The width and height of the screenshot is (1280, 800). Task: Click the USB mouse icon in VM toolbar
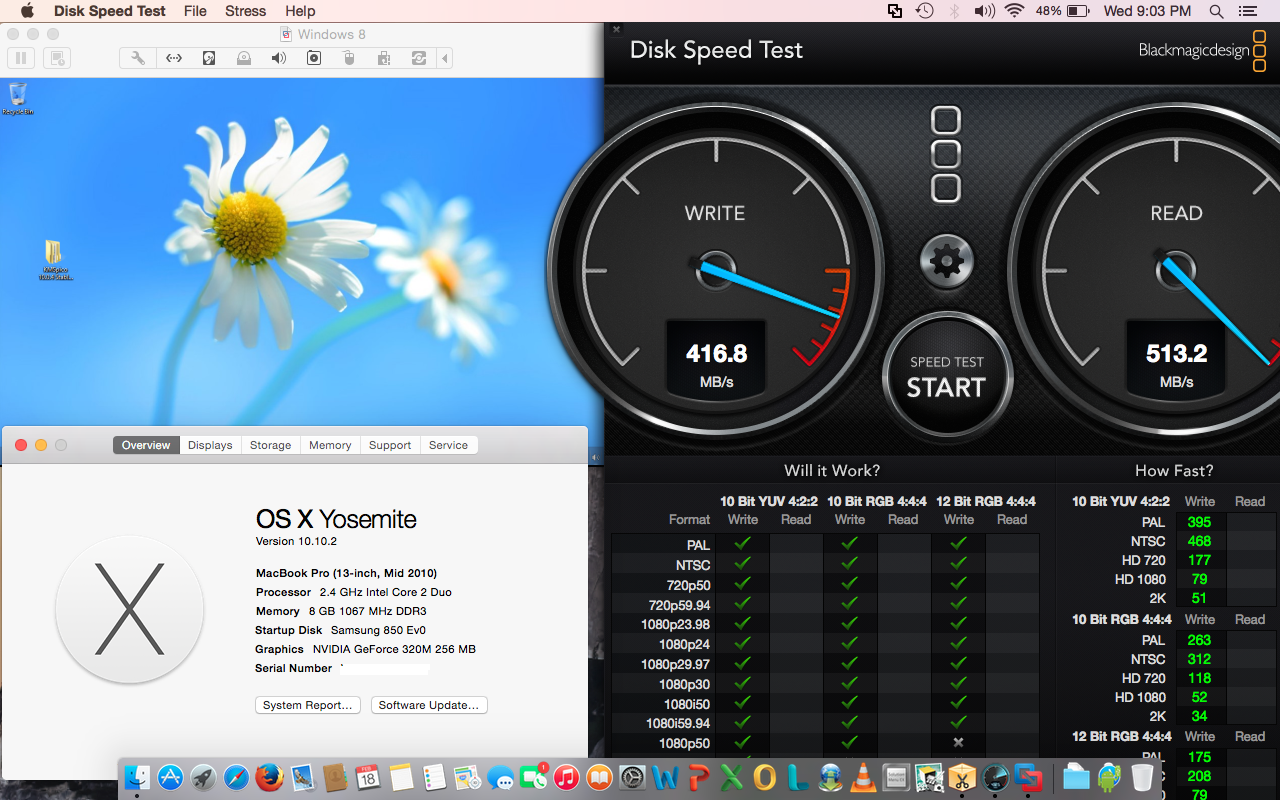[349, 58]
